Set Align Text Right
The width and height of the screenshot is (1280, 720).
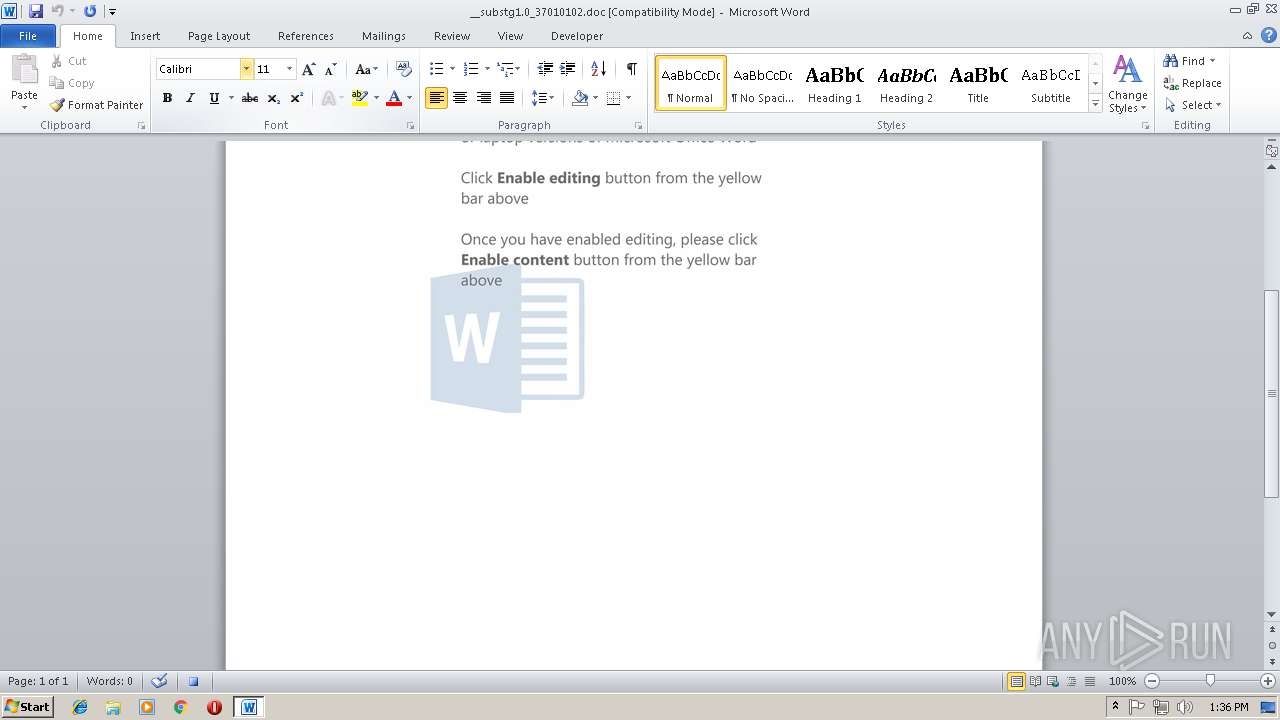click(484, 98)
